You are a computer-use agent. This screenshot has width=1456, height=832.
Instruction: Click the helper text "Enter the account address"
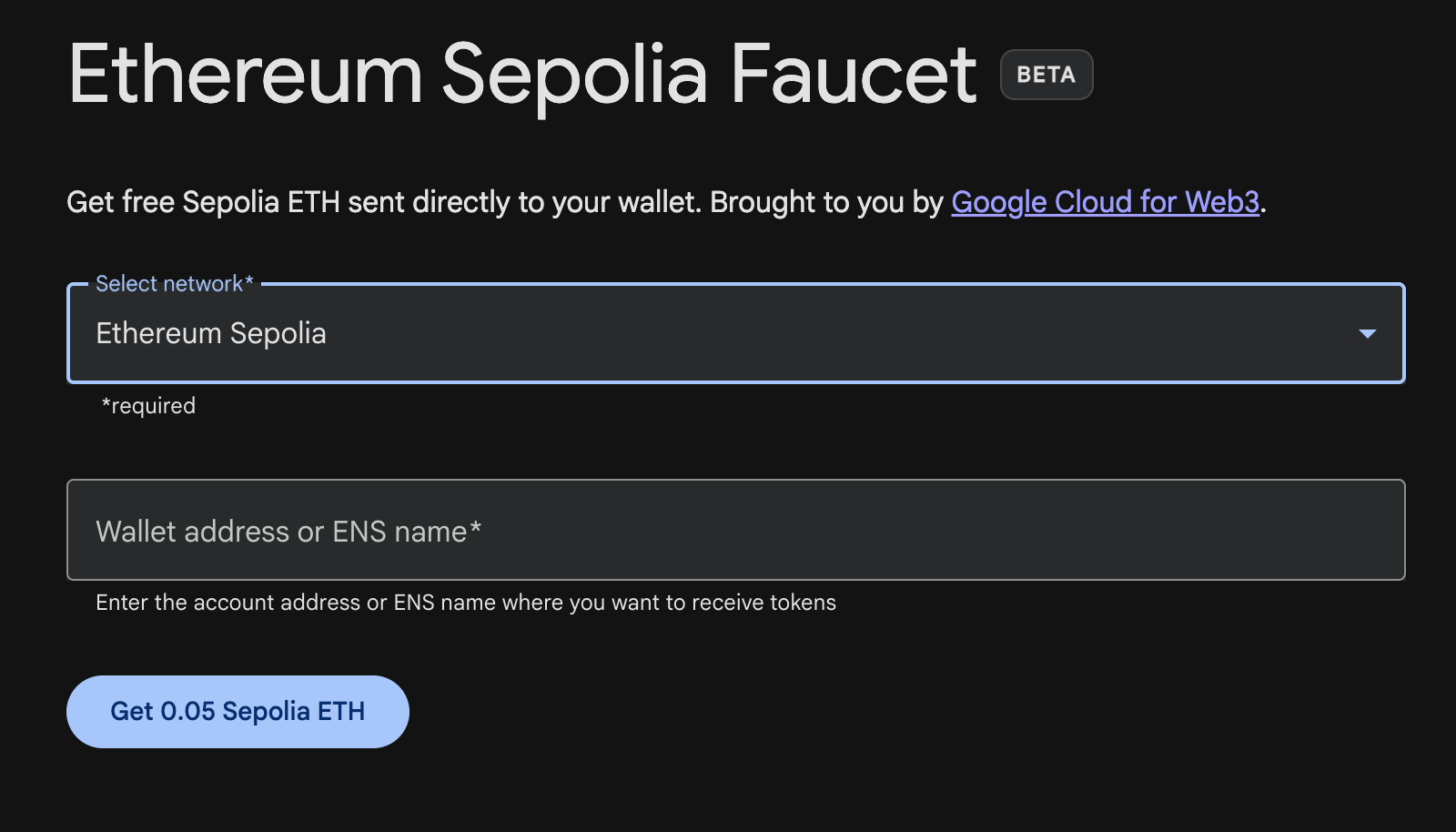tap(227, 603)
